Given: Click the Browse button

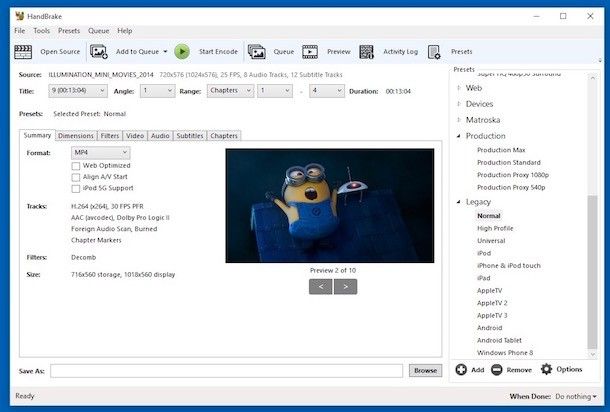Looking at the screenshot, I should click(425, 371).
